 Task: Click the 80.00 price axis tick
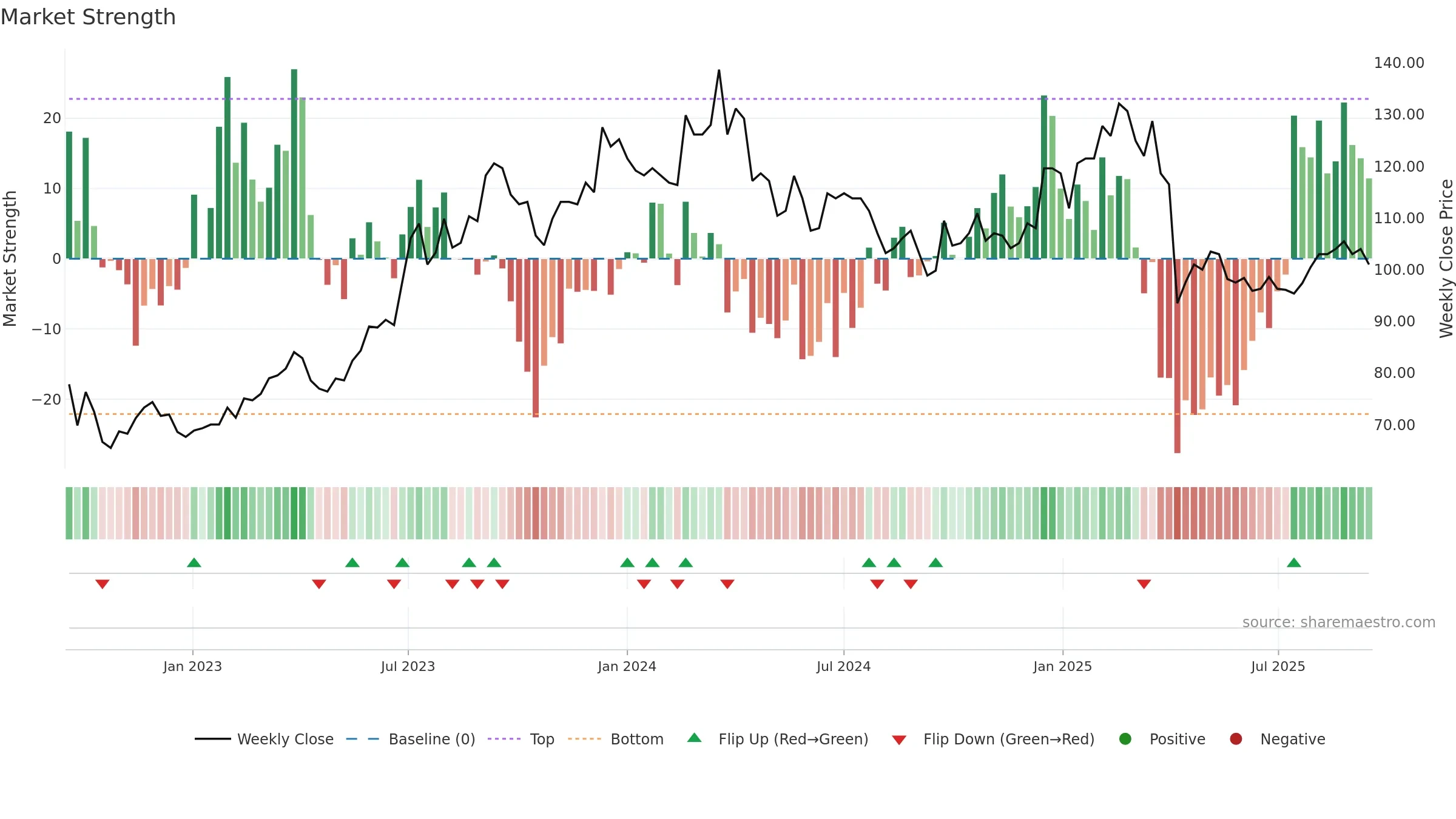(x=1394, y=372)
